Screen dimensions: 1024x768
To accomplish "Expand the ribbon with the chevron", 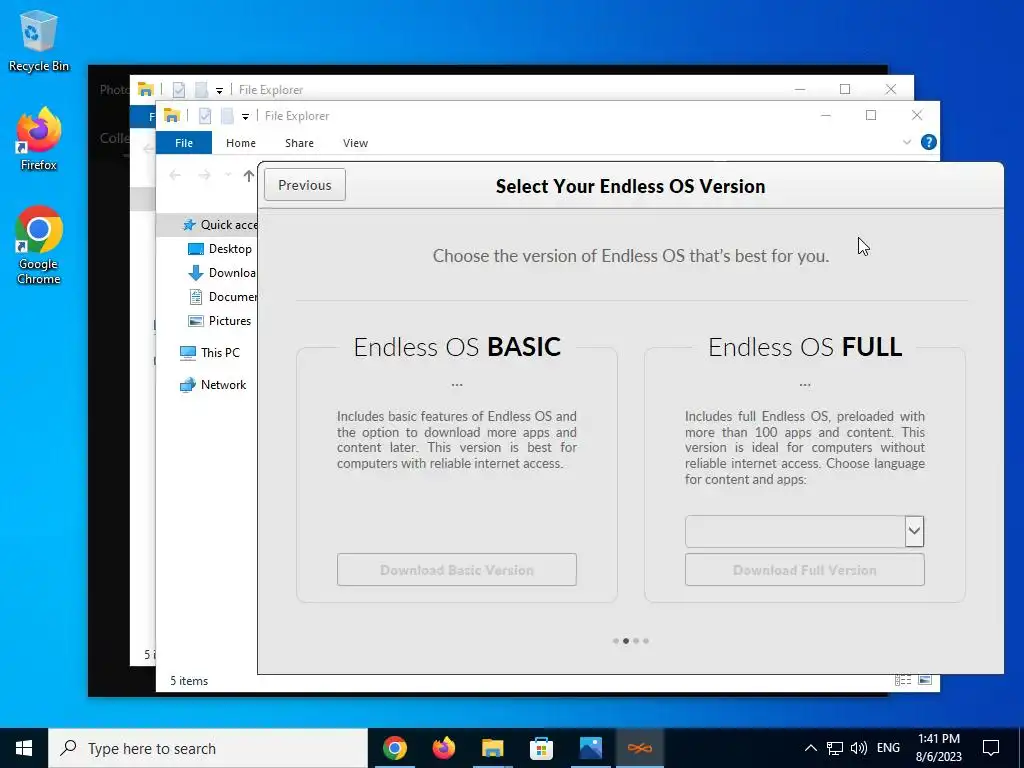I will tap(906, 142).
